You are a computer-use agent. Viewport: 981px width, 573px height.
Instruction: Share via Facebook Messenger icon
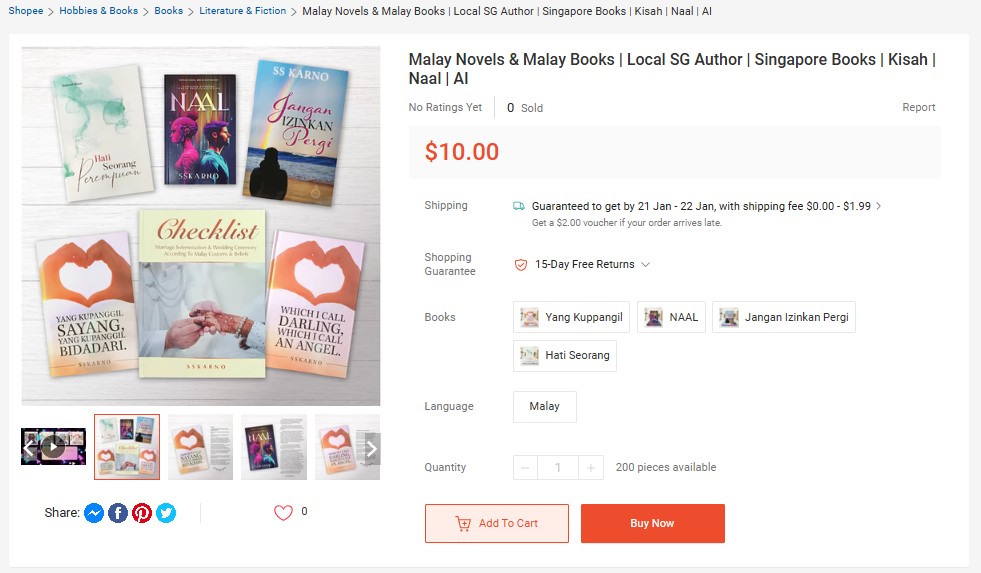[94, 513]
